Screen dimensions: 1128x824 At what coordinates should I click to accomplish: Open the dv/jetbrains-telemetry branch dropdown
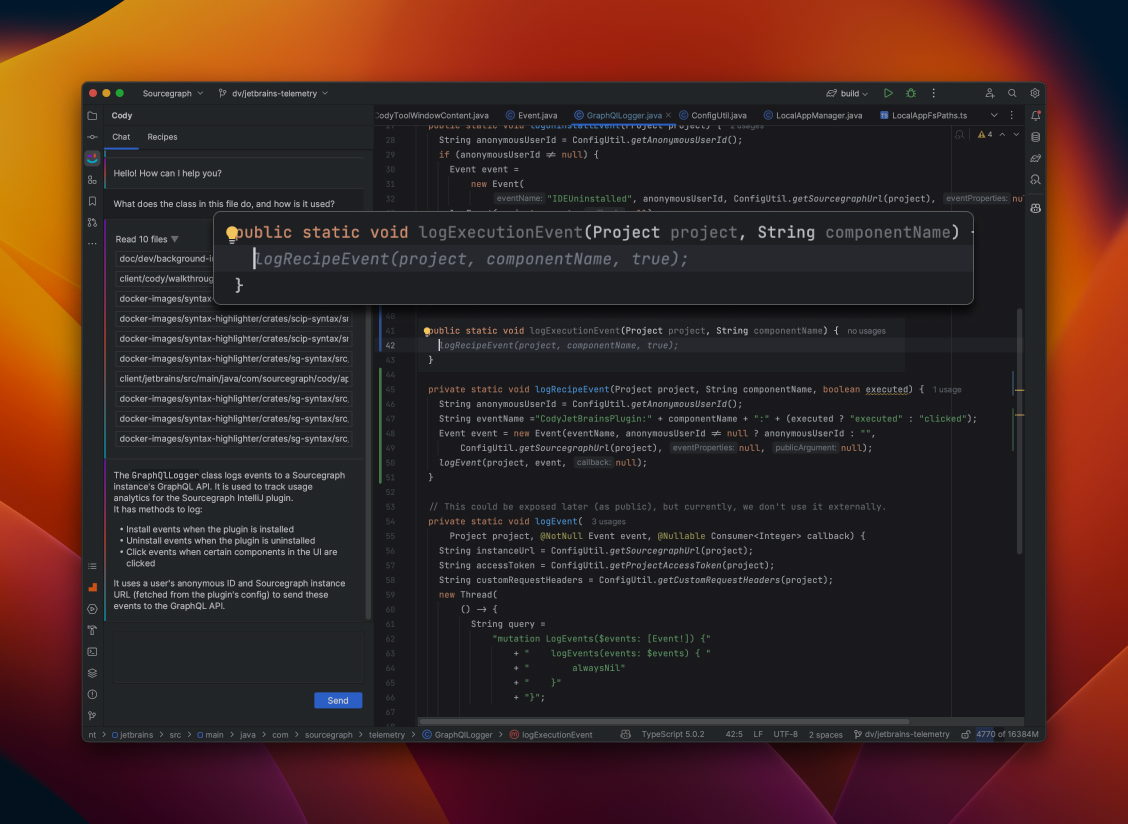(x=273, y=94)
